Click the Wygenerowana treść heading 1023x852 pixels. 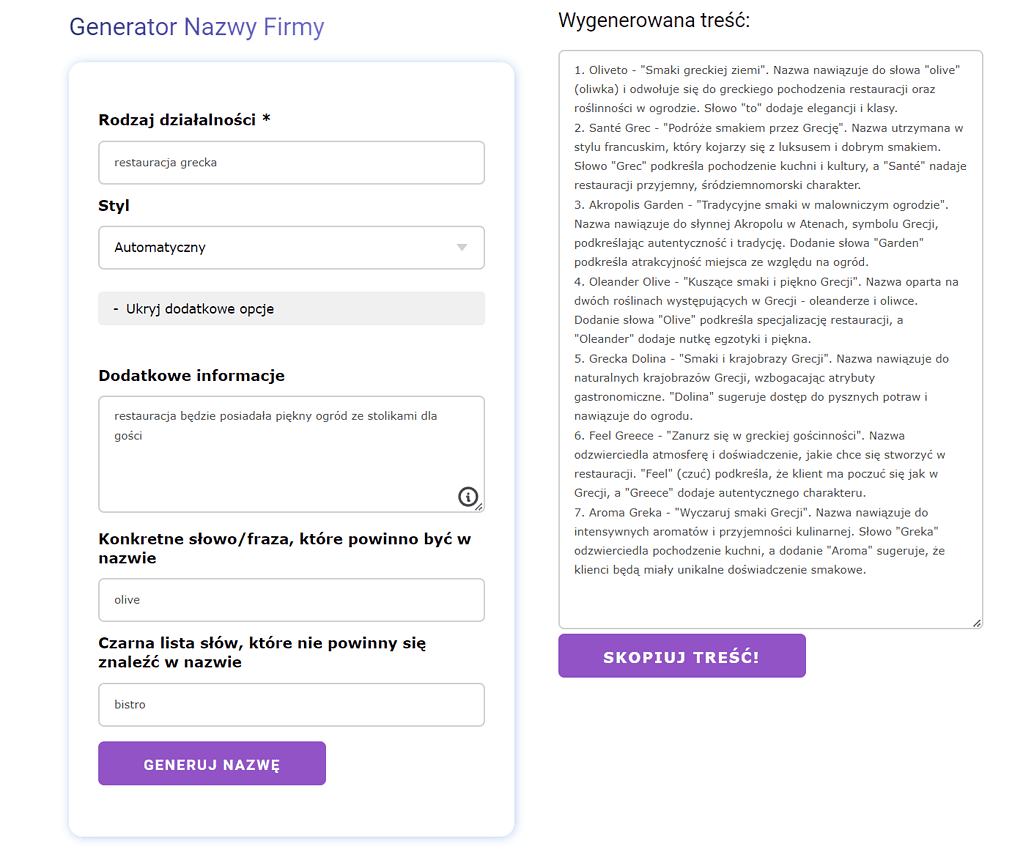coord(654,20)
